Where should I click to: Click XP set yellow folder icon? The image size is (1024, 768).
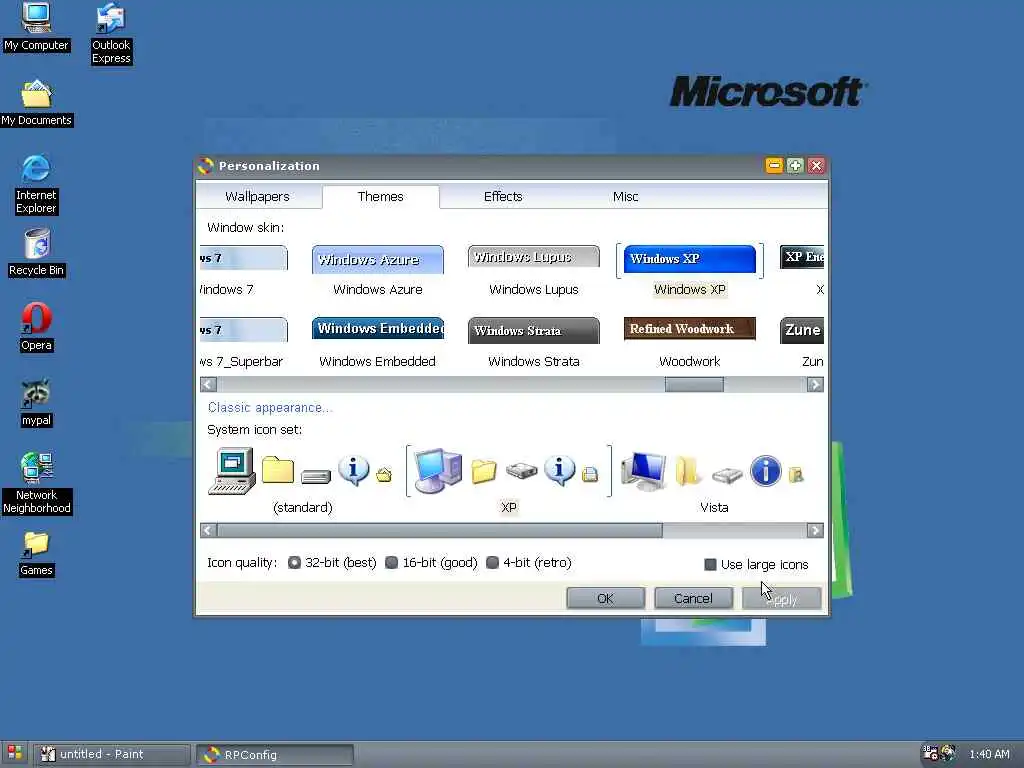484,472
